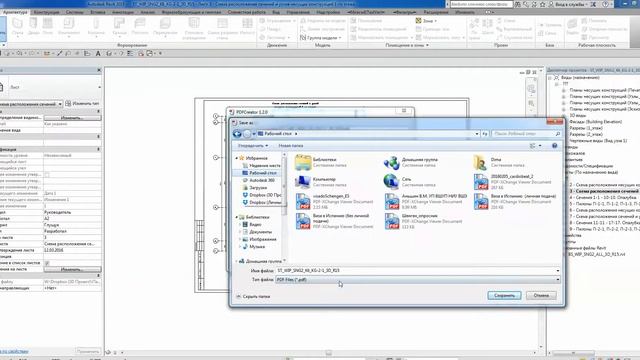Select sheet '3 - Схема расположения сечений' in browser
This screenshot has height=360, width=640.
pos(604,191)
